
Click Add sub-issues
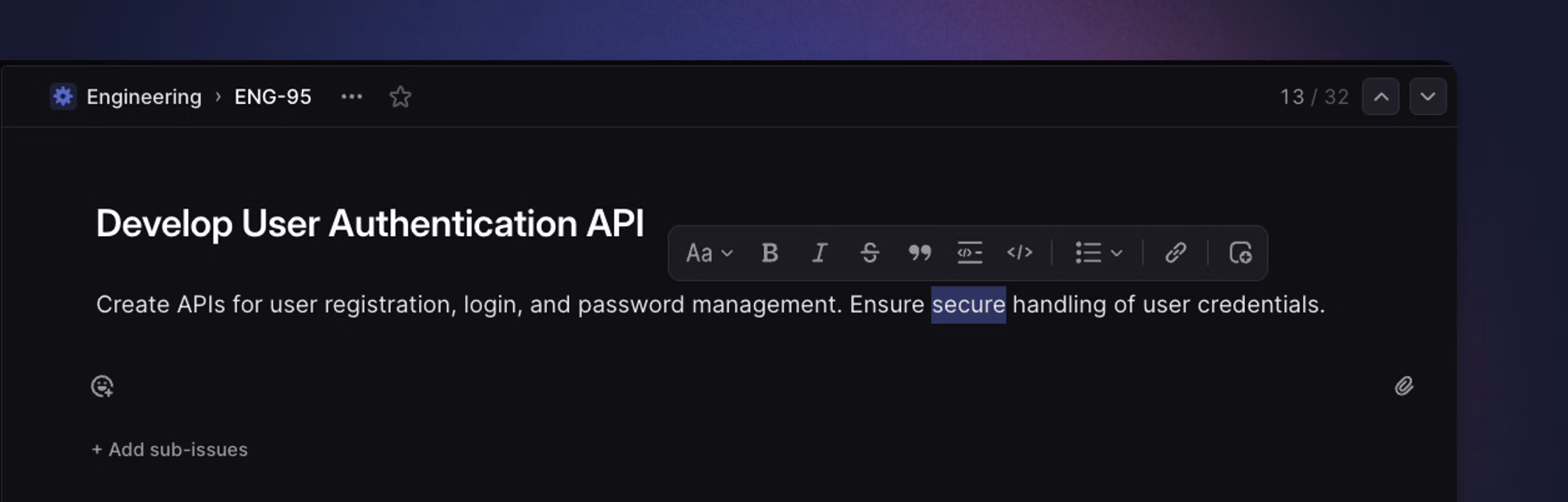pos(170,450)
